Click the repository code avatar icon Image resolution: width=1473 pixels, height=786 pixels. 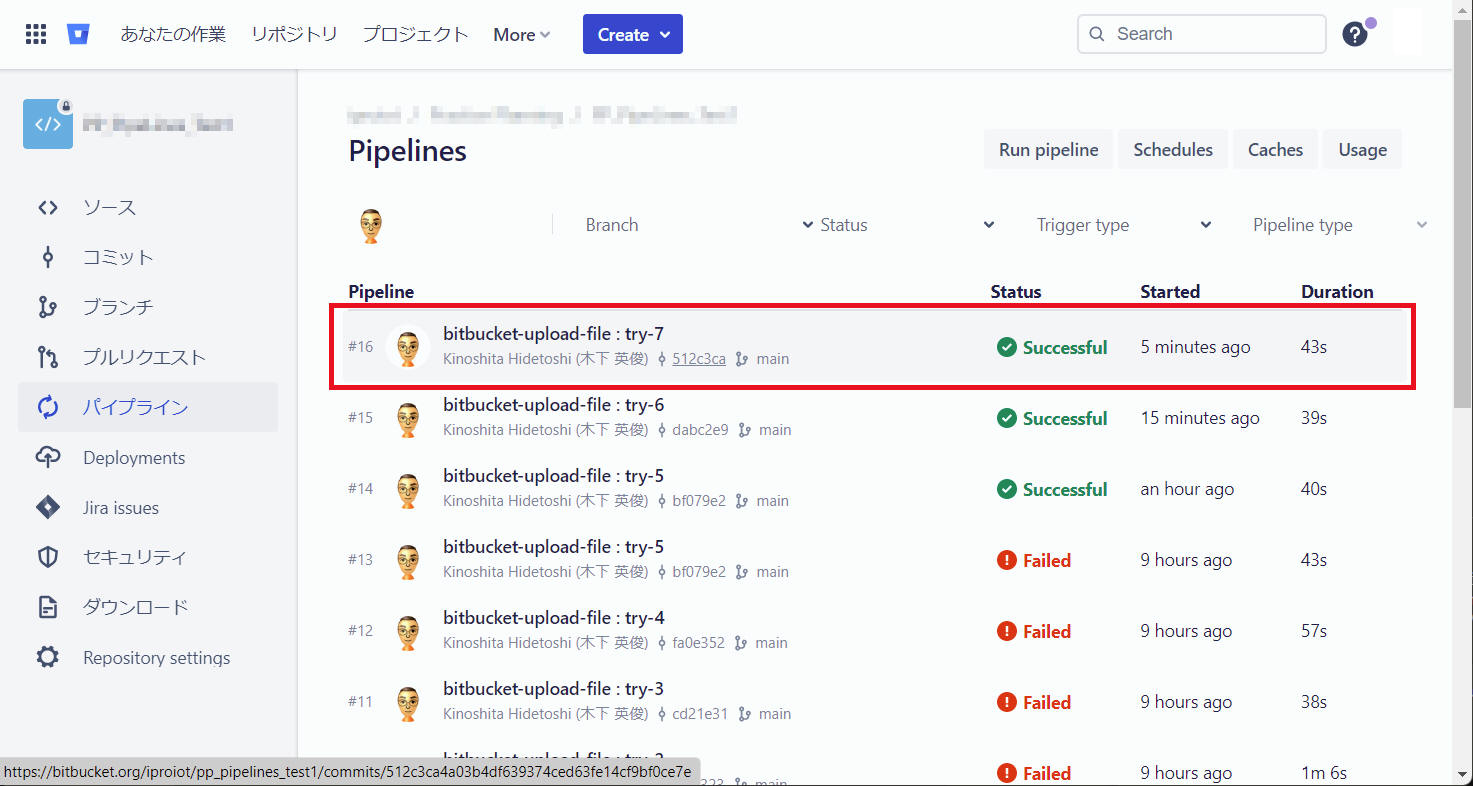tap(48, 124)
